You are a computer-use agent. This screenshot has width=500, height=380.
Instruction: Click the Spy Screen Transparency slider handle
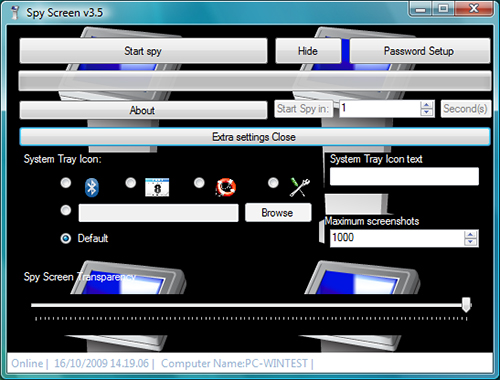(466, 305)
